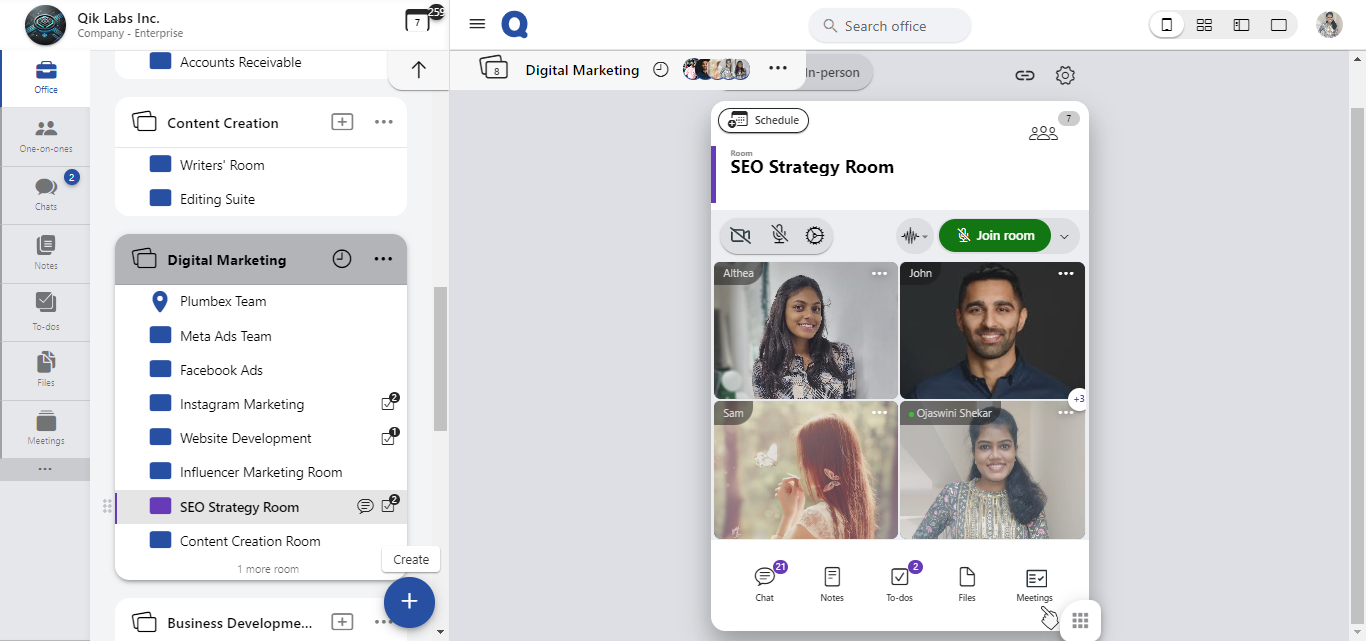Open Chats in the left sidebar
The width and height of the screenshot is (1366, 641).
tap(45, 194)
